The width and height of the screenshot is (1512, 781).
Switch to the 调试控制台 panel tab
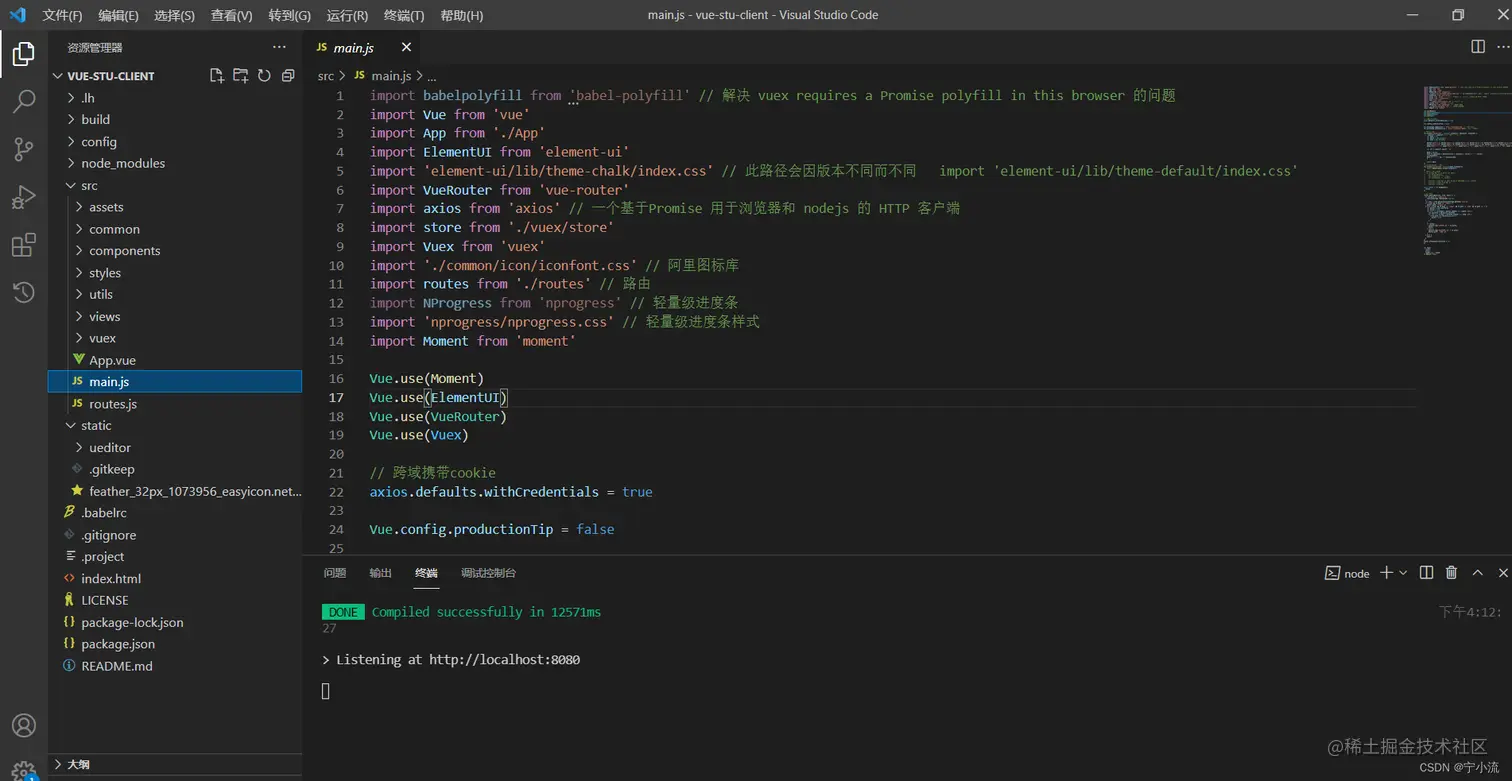(489, 573)
